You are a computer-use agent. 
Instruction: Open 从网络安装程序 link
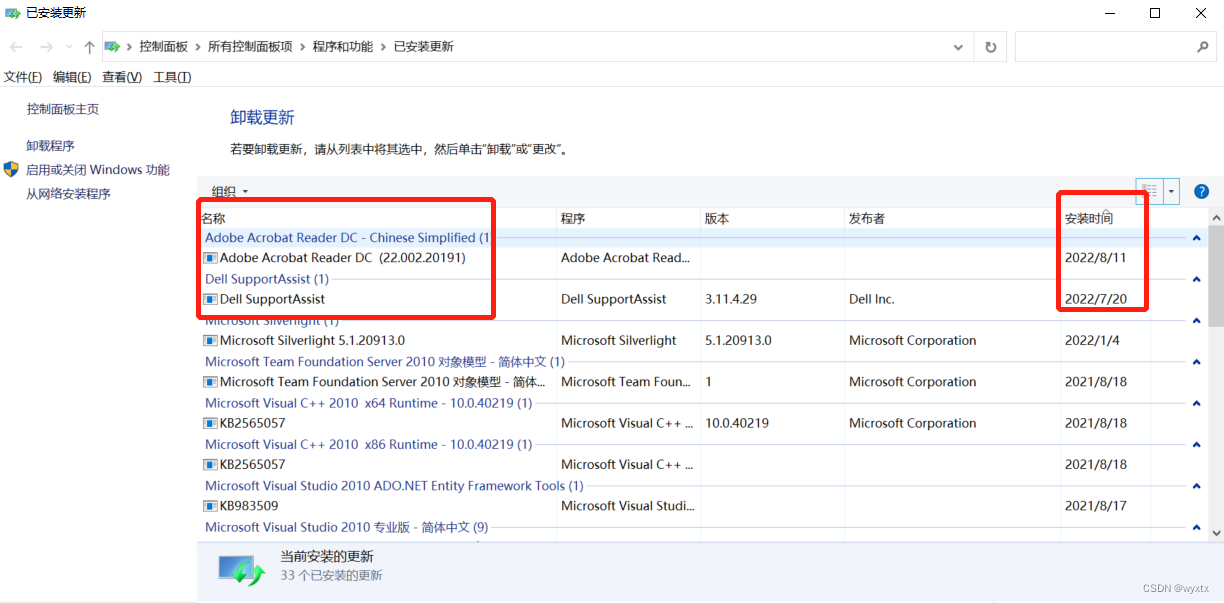68,194
